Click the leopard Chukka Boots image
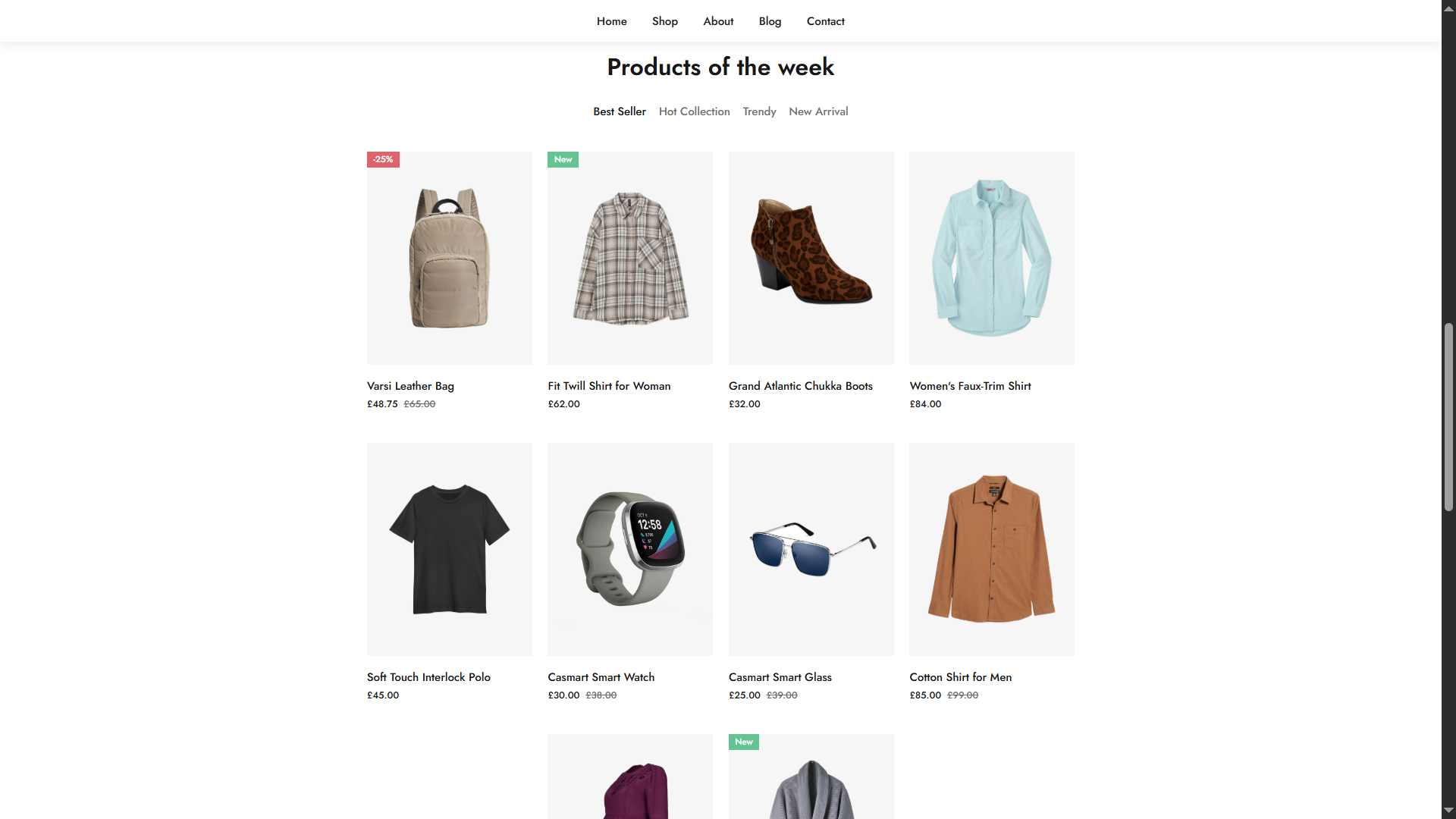1456x819 pixels. point(811,258)
